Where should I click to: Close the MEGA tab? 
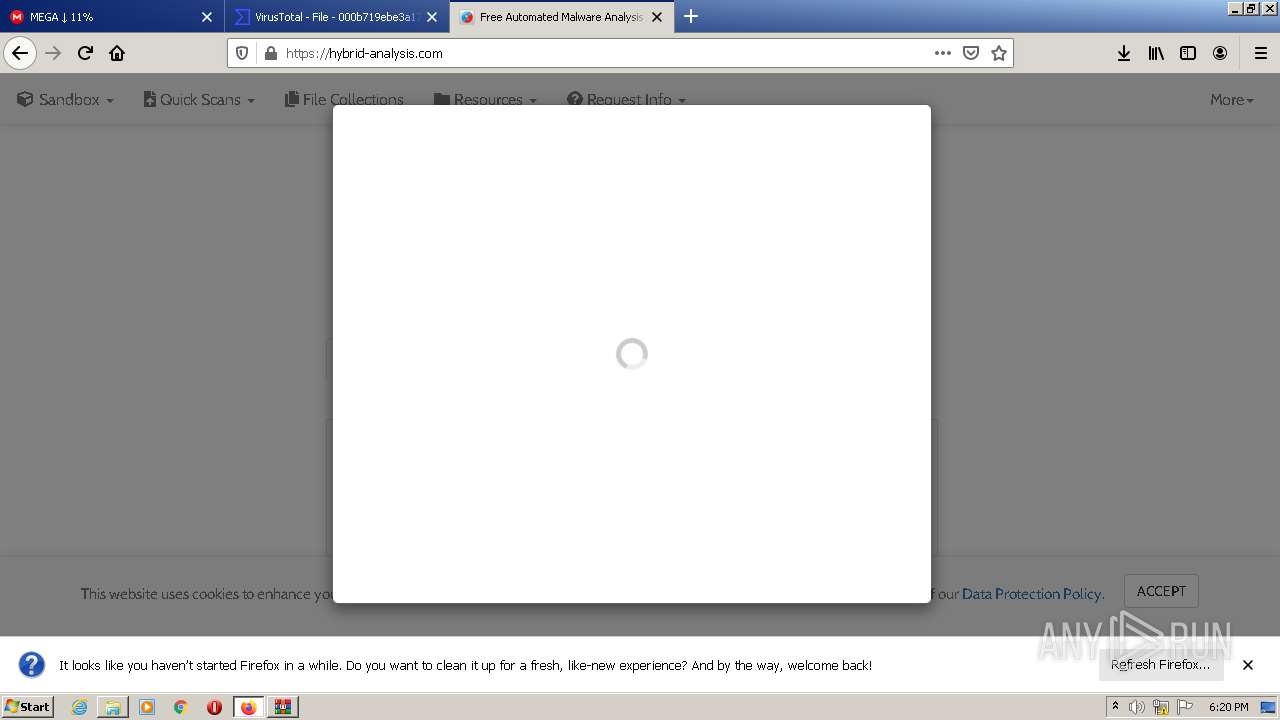[207, 17]
